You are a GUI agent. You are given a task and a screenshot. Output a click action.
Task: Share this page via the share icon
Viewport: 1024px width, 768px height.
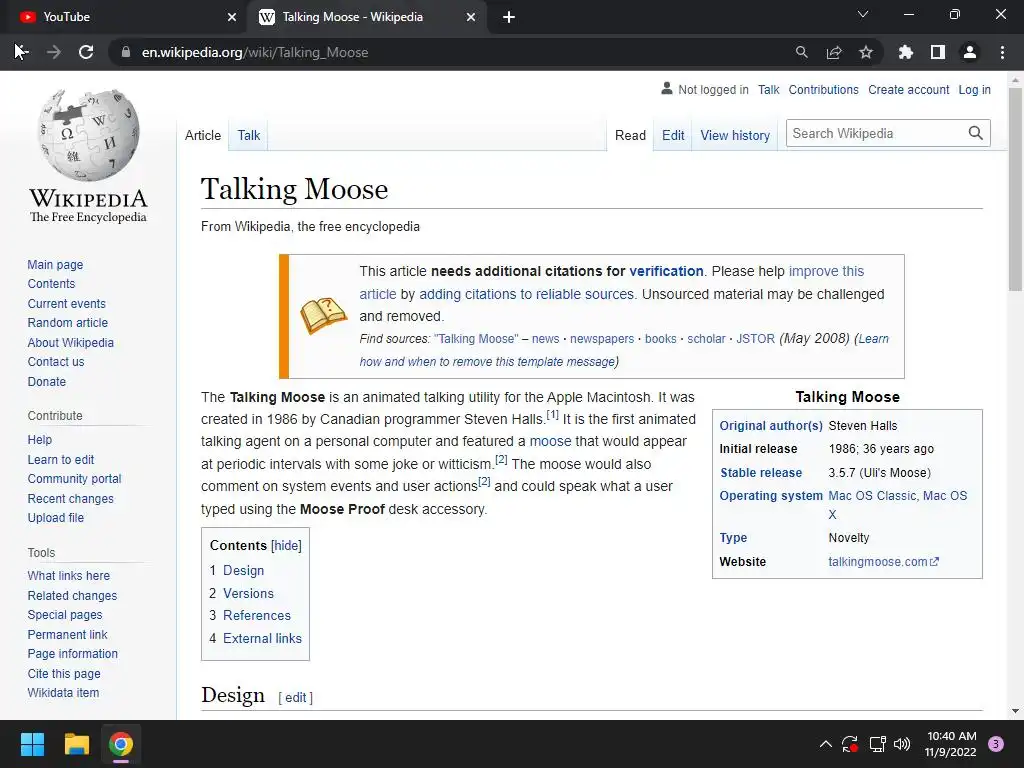click(834, 52)
